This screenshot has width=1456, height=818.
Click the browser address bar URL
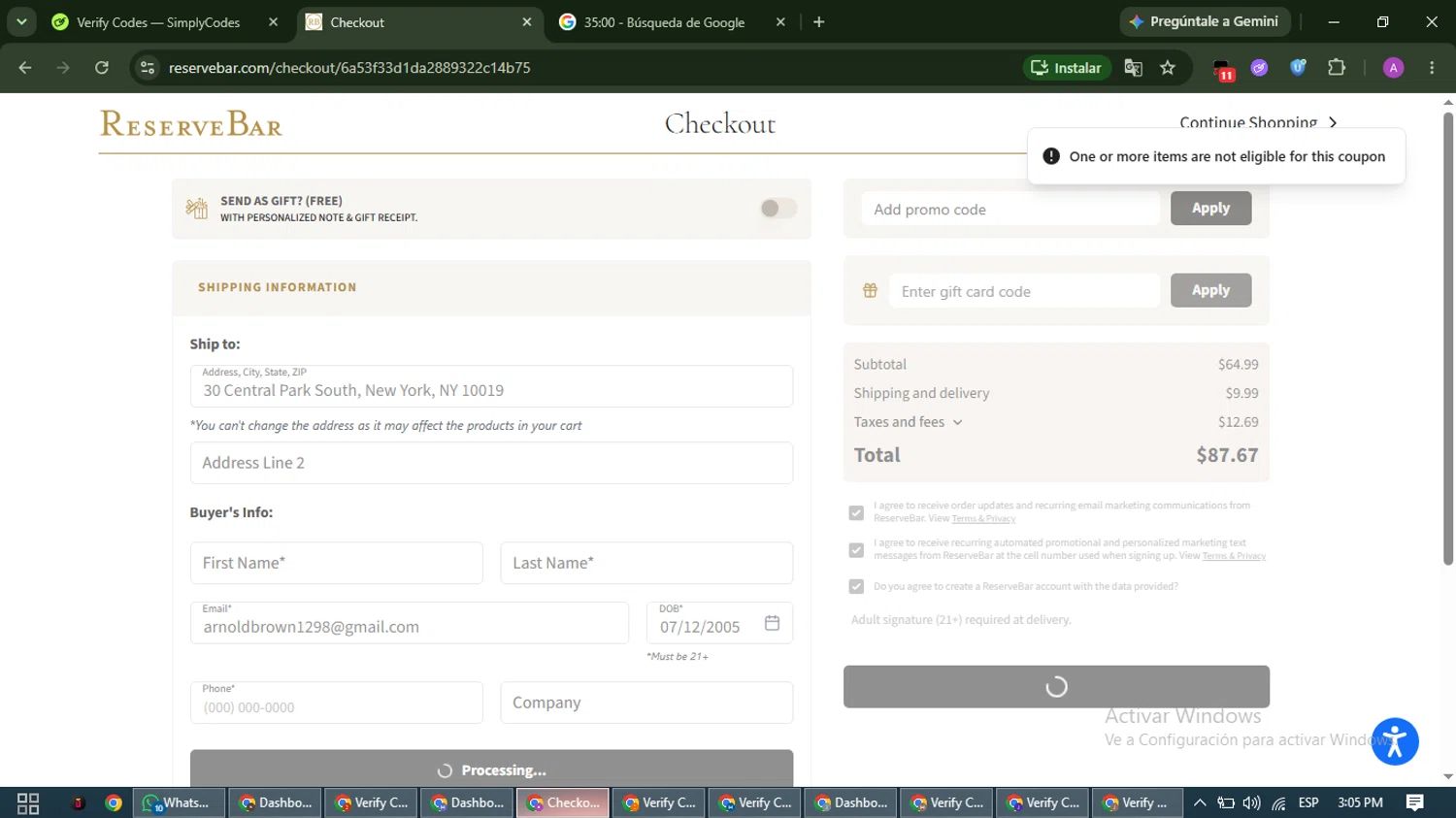(x=349, y=67)
